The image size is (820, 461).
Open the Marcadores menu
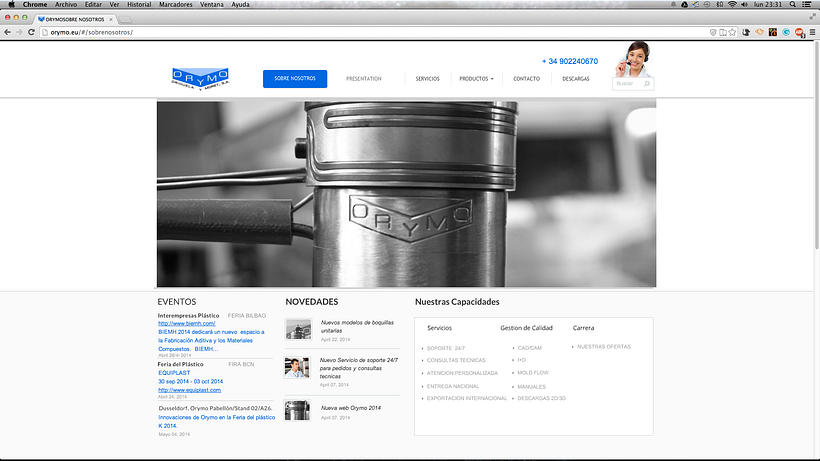[x=176, y=4]
